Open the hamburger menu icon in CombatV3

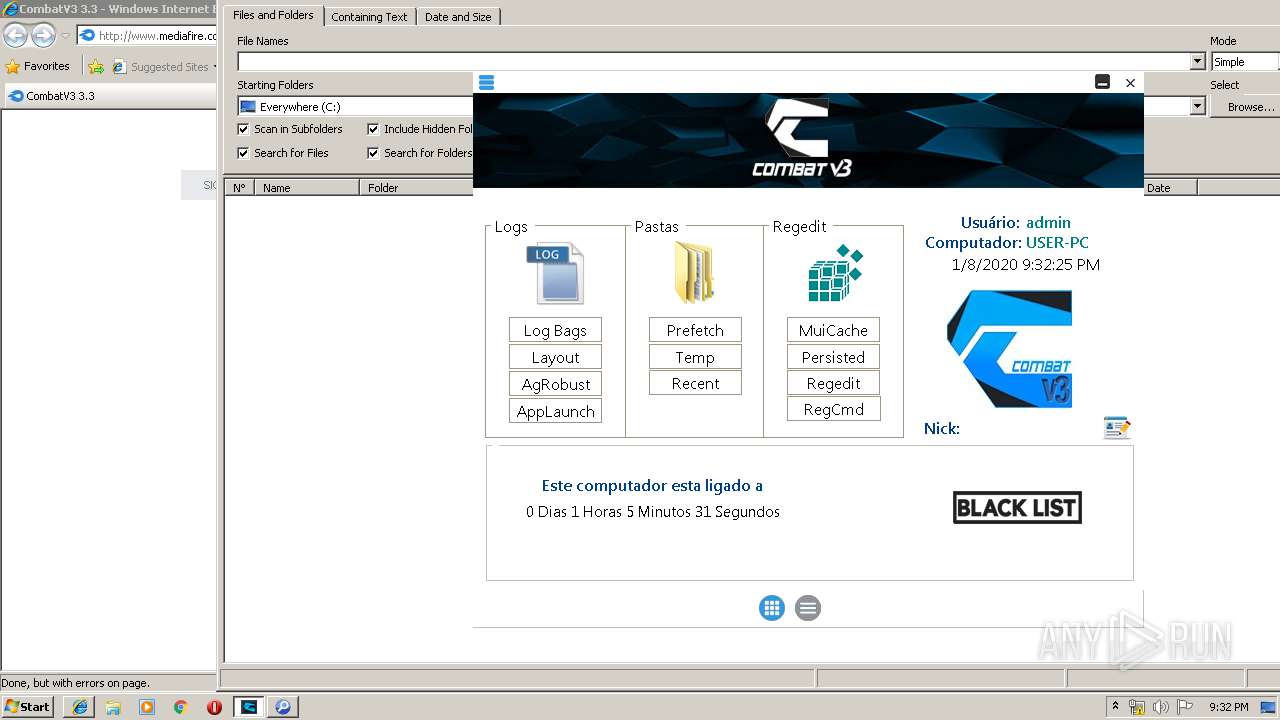pyautogui.click(x=486, y=82)
